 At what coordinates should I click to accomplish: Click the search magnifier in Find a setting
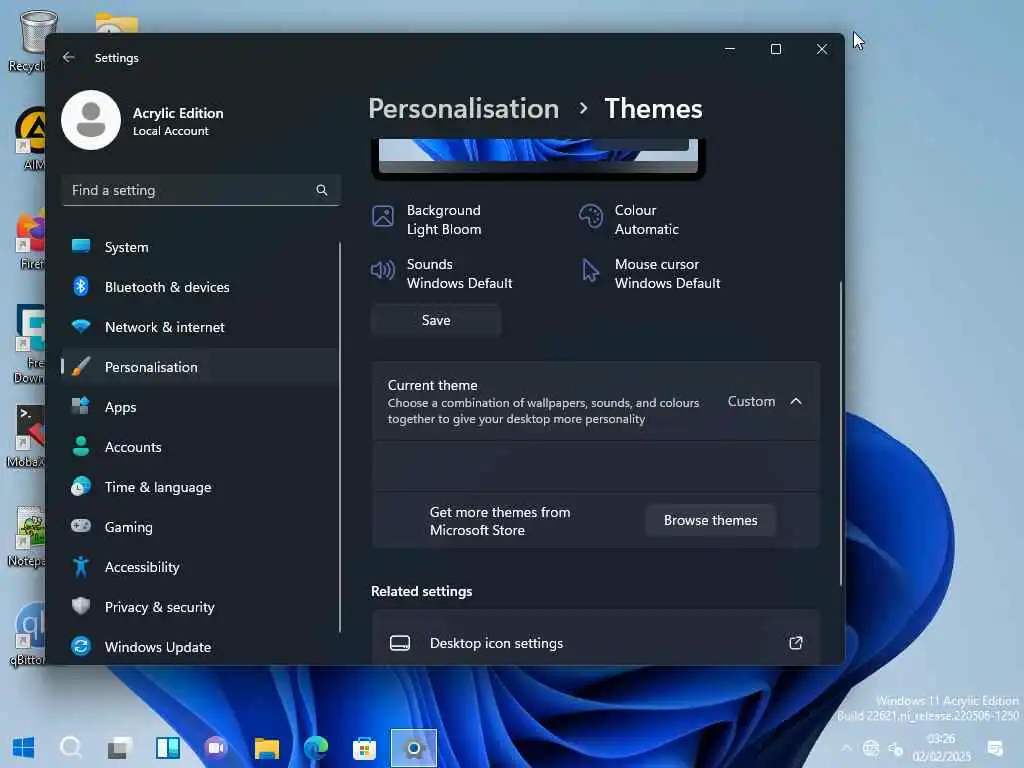321,190
